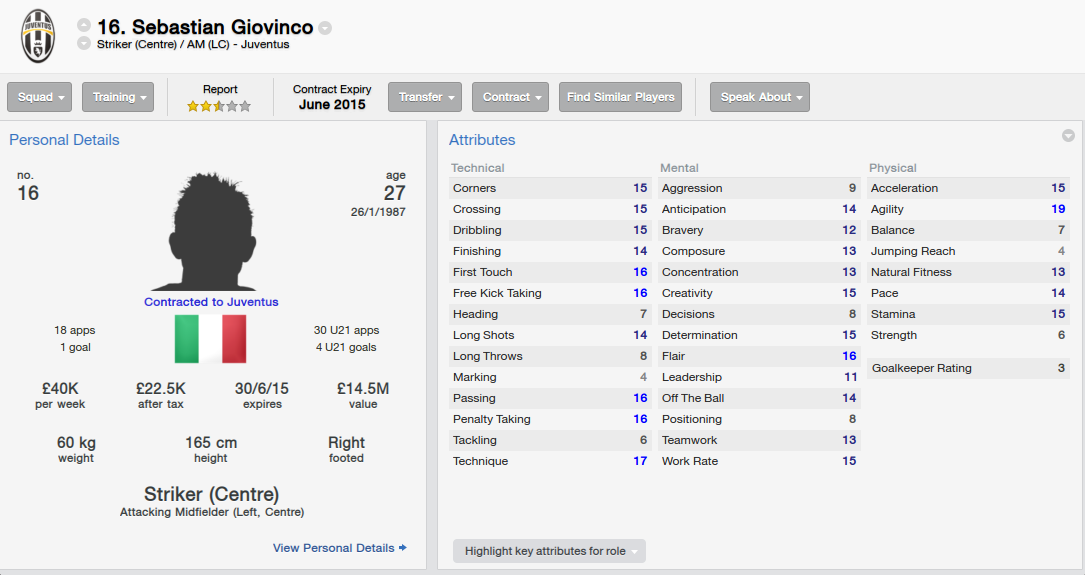Screen dimensions: 1085x575
Task: Open the Training dropdown menu
Action: (118, 97)
